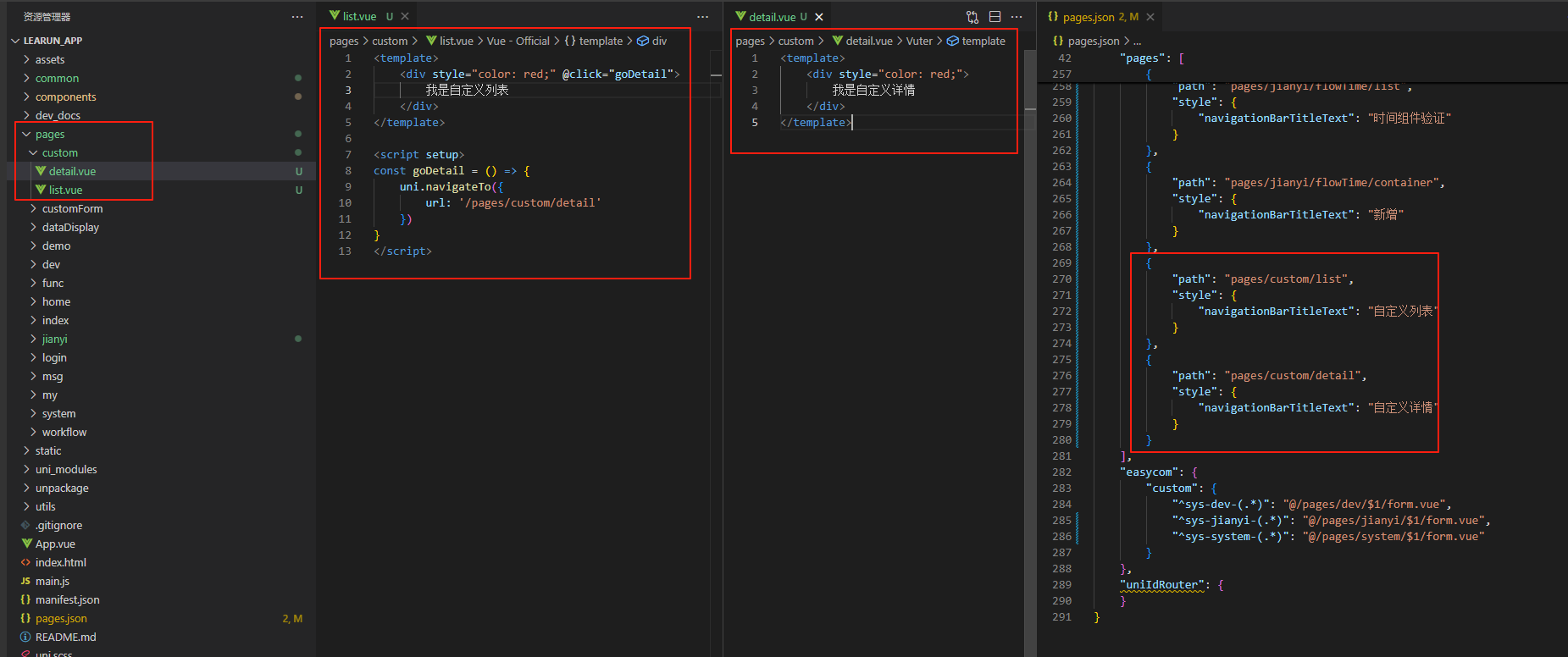1568x657 pixels.
Task: Expand the workflow folder
Action: point(64,433)
